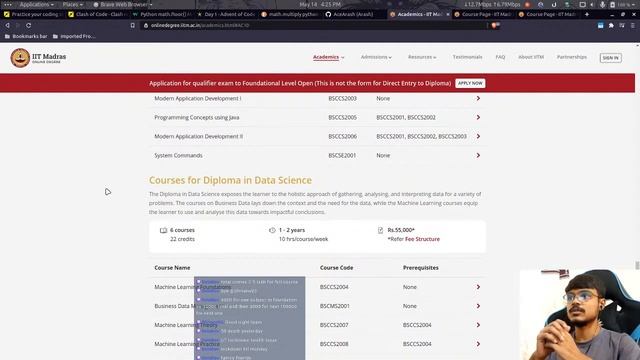
Task: Open the FAQ nav link
Action: click(x=500, y=57)
